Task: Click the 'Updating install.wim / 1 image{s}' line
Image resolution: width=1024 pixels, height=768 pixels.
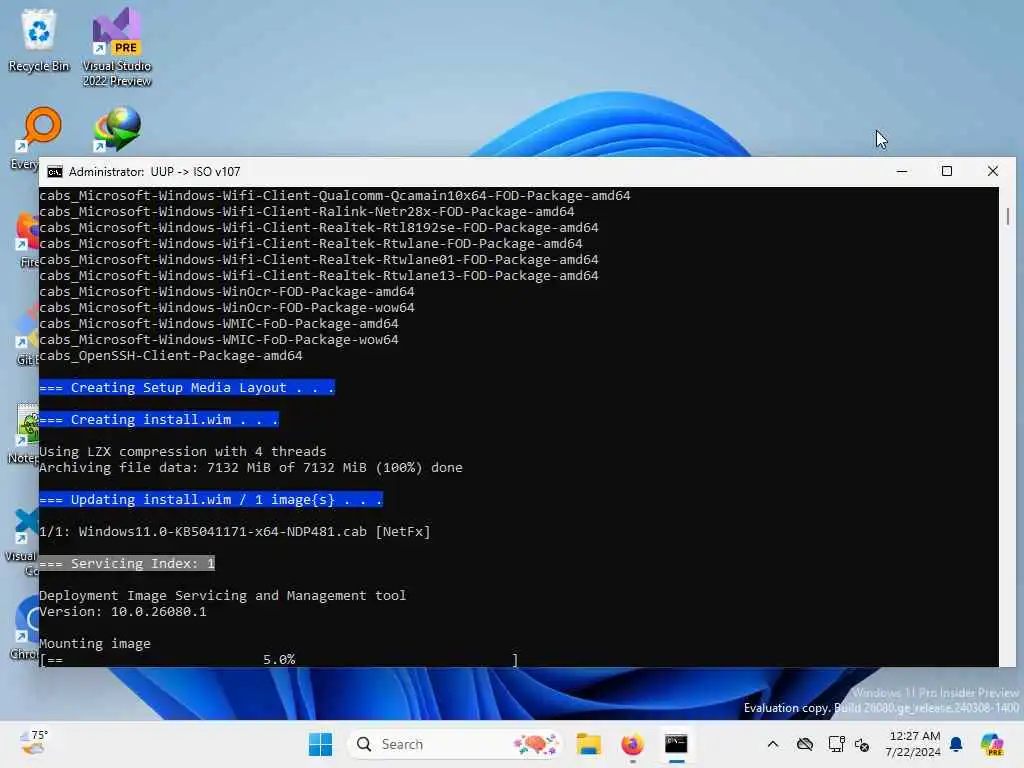Action: (x=211, y=500)
